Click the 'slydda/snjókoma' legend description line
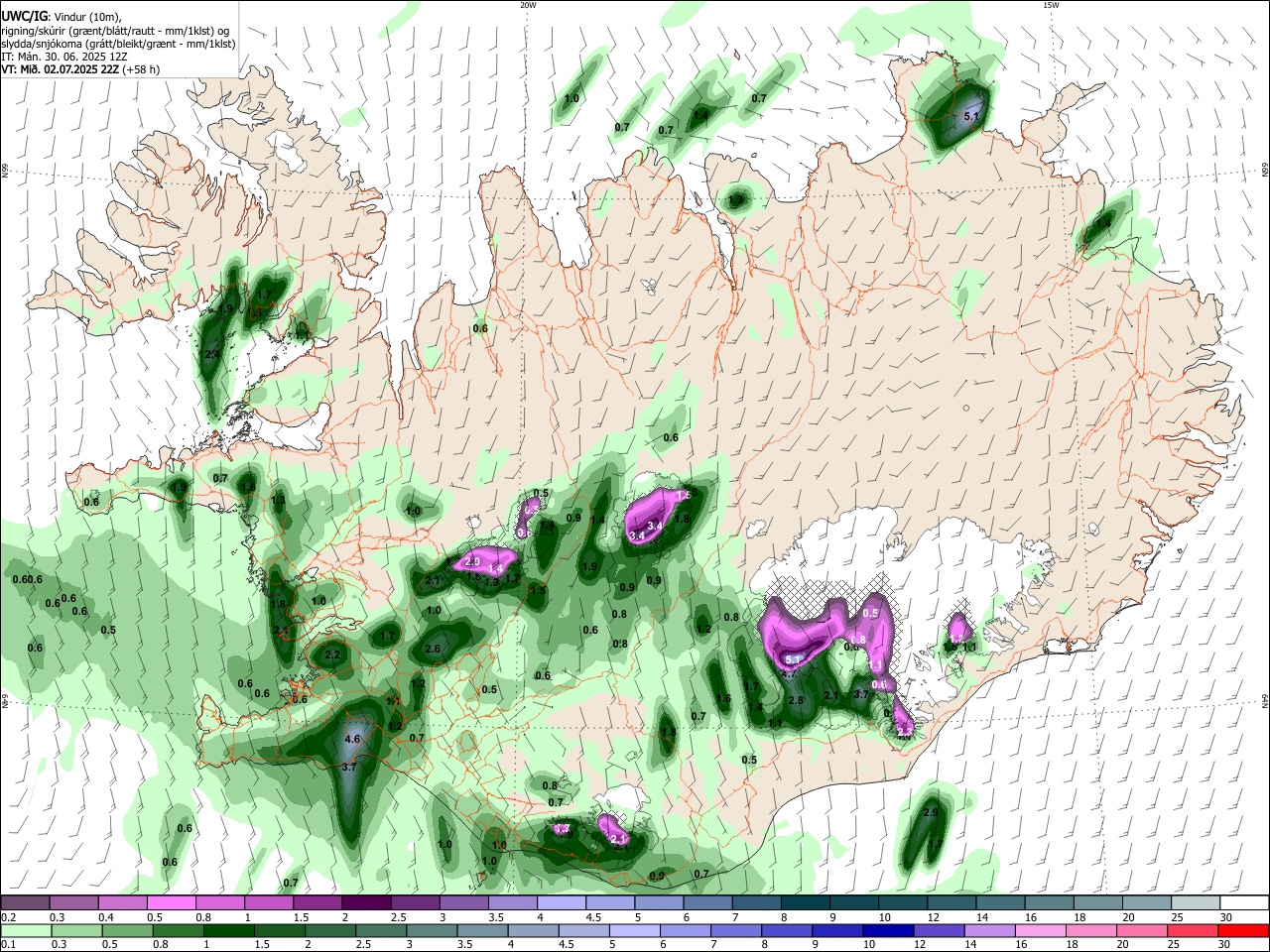This screenshot has width=1270, height=952. point(118,44)
